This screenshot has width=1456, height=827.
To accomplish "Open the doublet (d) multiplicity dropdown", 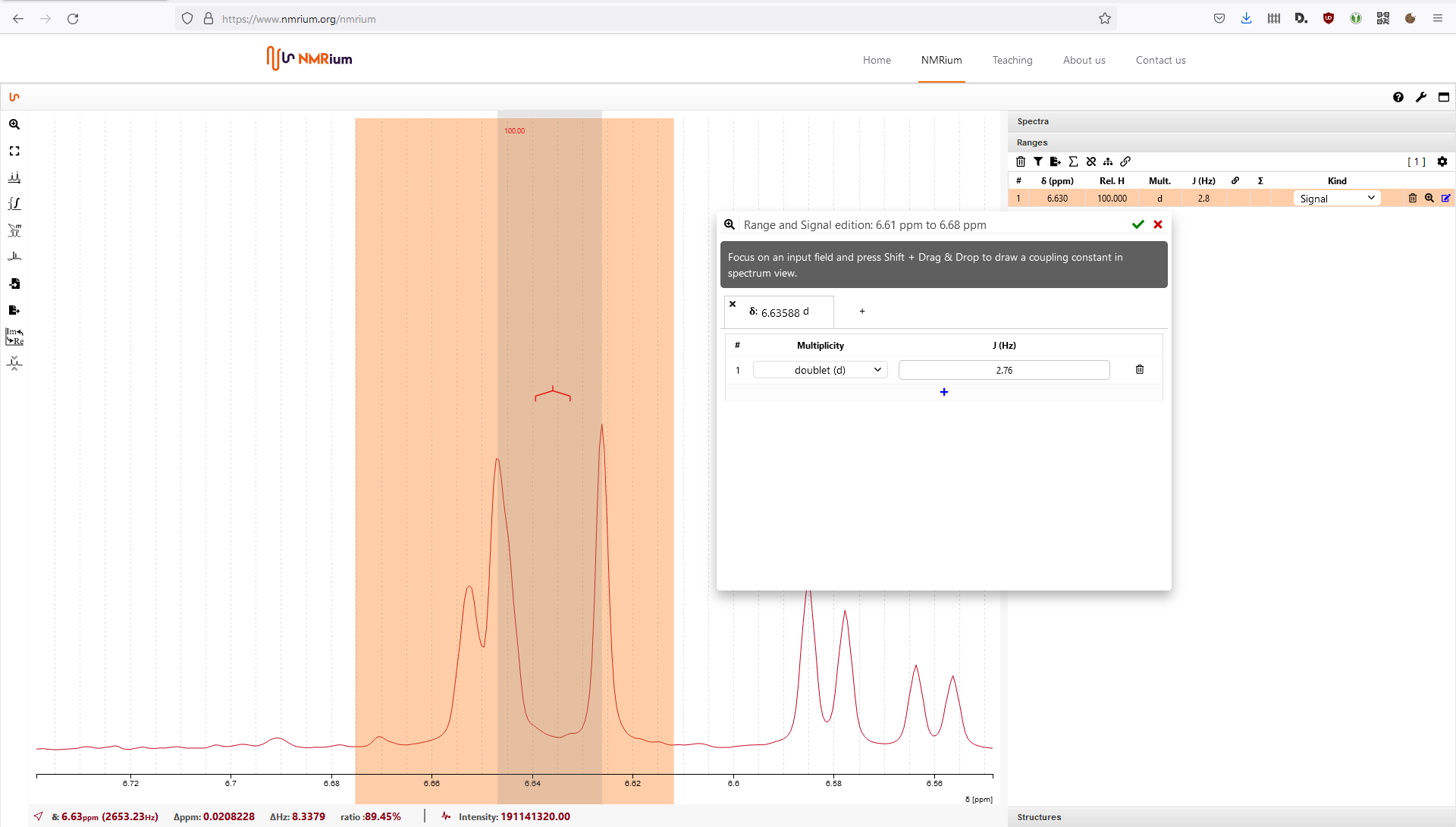I will (x=820, y=370).
